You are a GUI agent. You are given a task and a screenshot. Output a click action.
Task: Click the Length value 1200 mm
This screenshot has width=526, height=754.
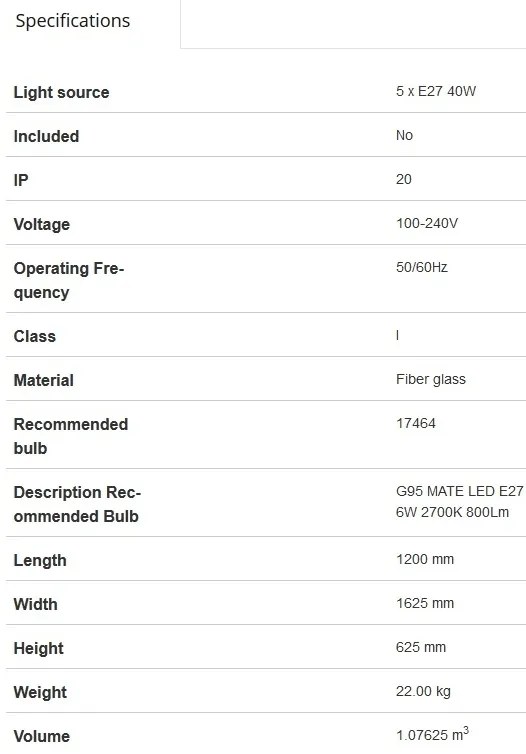click(425, 559)
